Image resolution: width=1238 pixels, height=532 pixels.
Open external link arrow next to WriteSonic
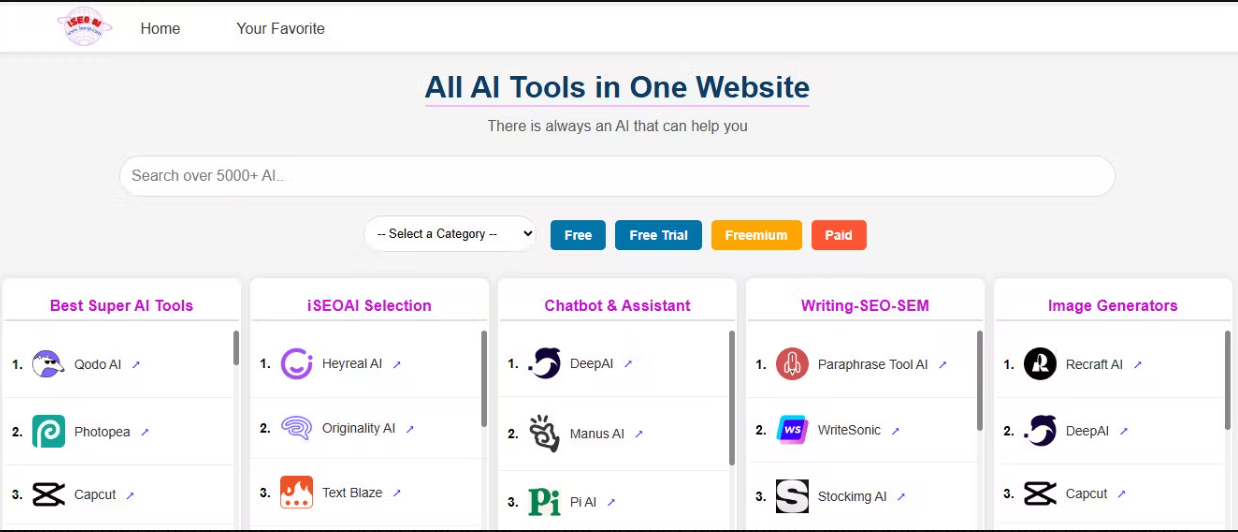click(x=896, y=431)
